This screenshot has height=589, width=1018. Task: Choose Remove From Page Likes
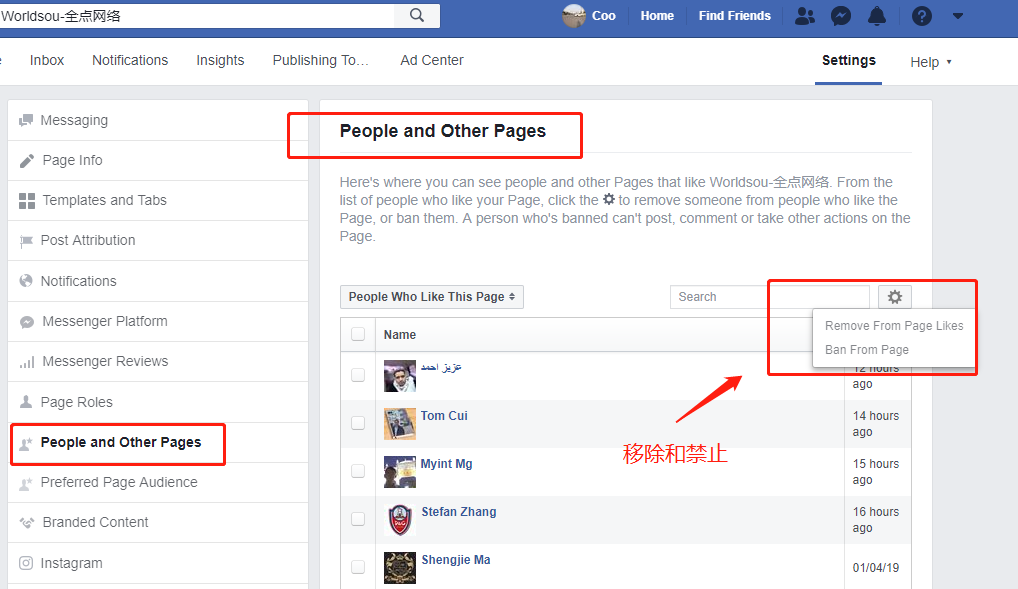click(x=894, y=325)
